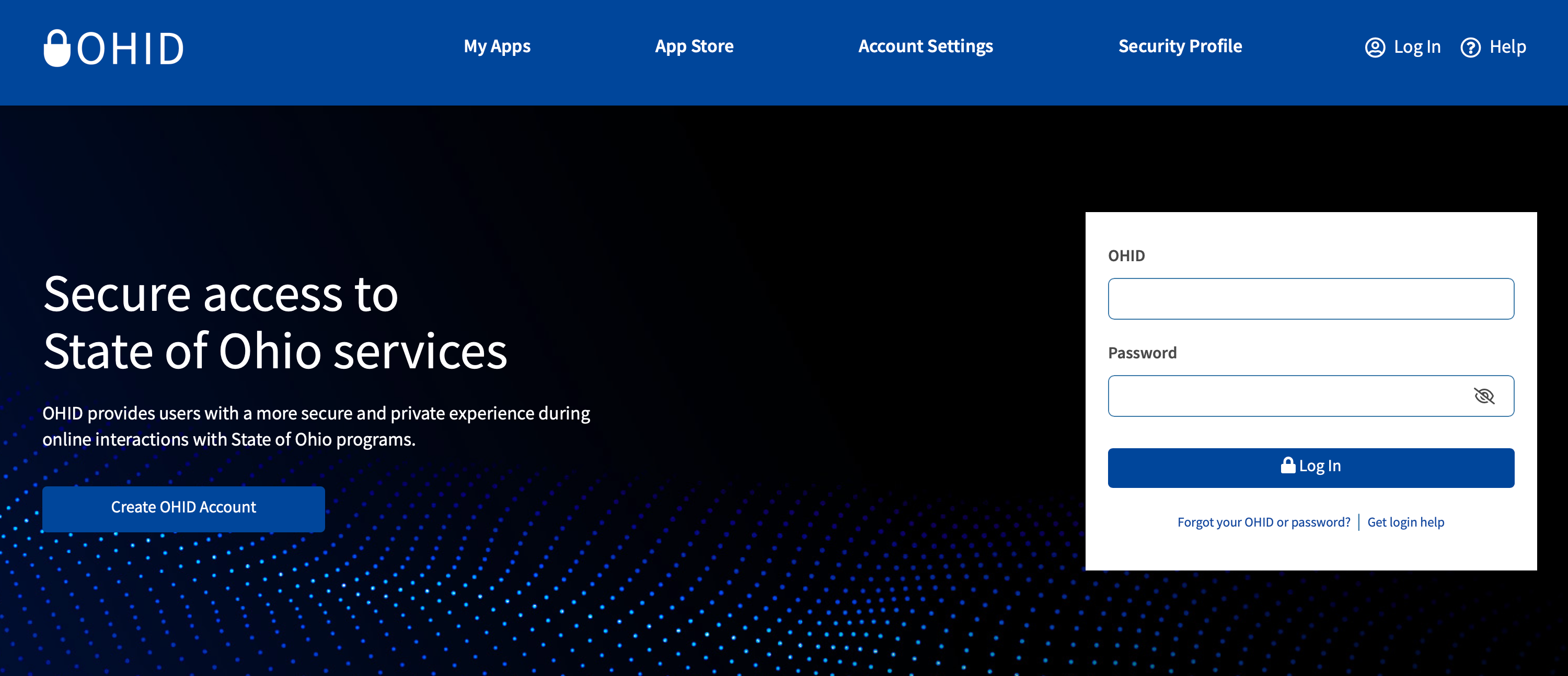Focus the Password input field
The width and height of the screenshot is (1568, 676).
coord(1310,396)
